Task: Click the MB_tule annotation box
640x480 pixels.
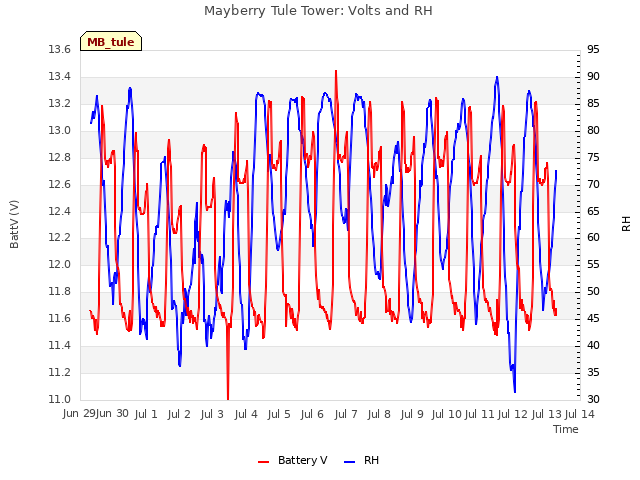Action: (111, 41)
